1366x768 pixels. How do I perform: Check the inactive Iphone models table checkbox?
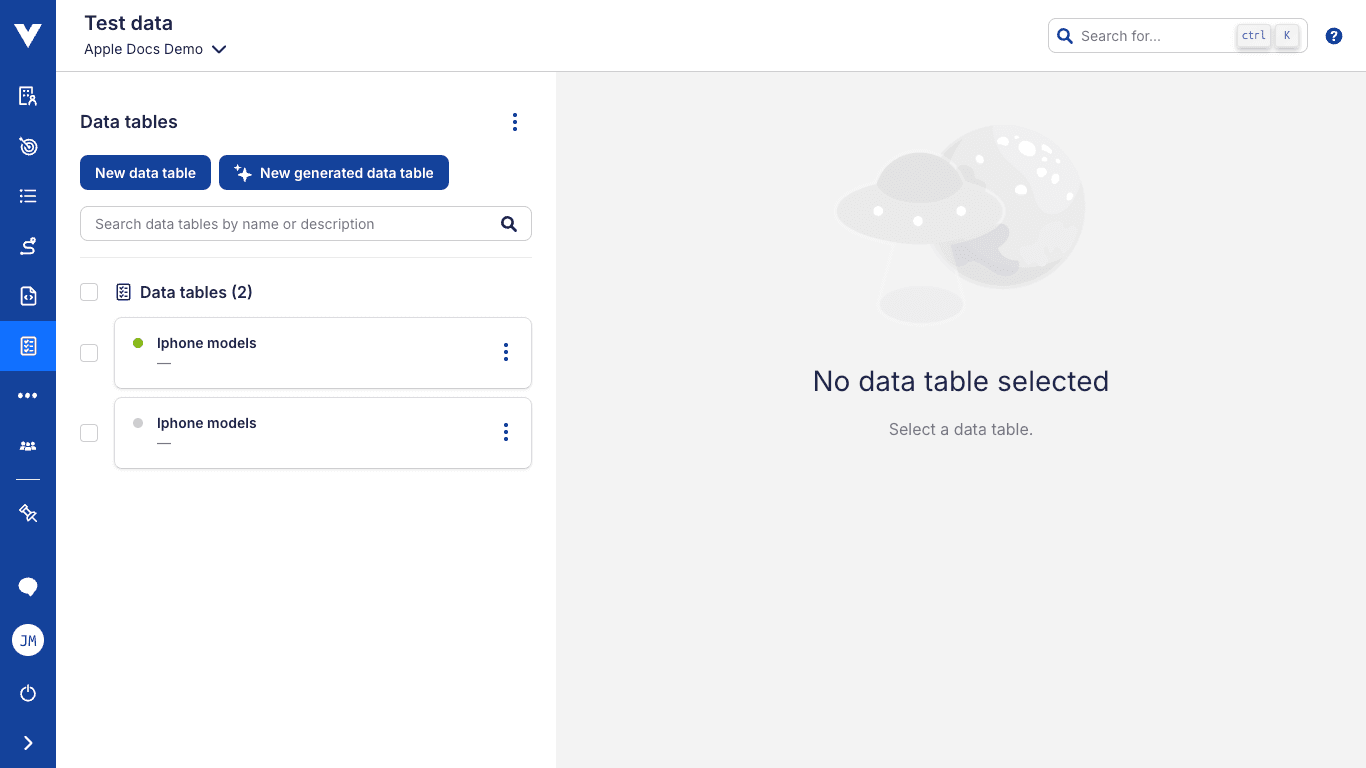[89, 433]
